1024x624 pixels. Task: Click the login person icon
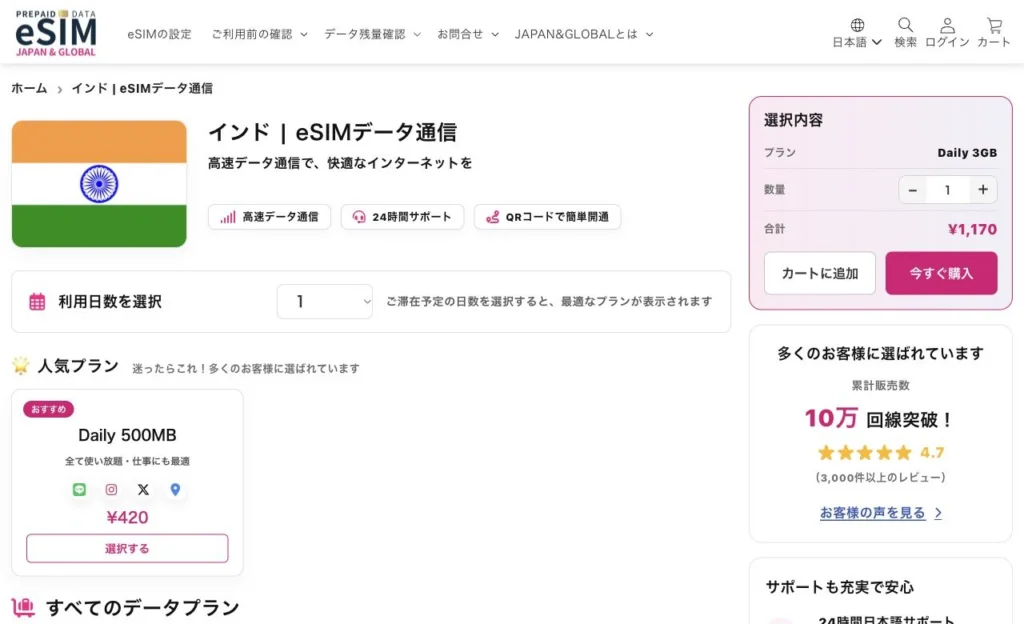[948, 25]
